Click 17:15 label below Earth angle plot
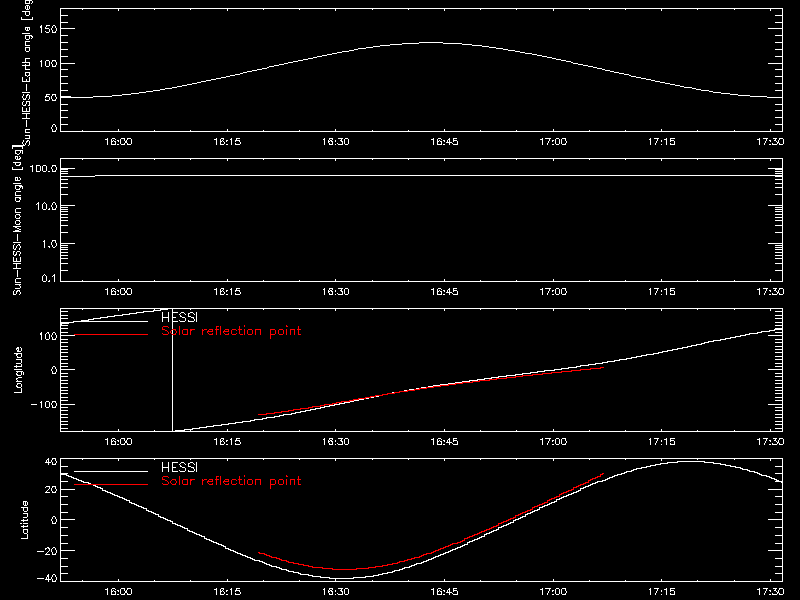 pos(662,142)
